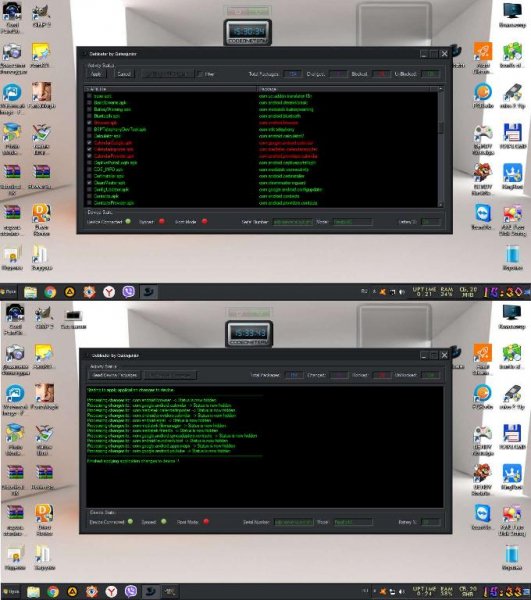Click green Synced indicator in the log window
Viewport: 531px width, 600px height.
coord(164,522)
